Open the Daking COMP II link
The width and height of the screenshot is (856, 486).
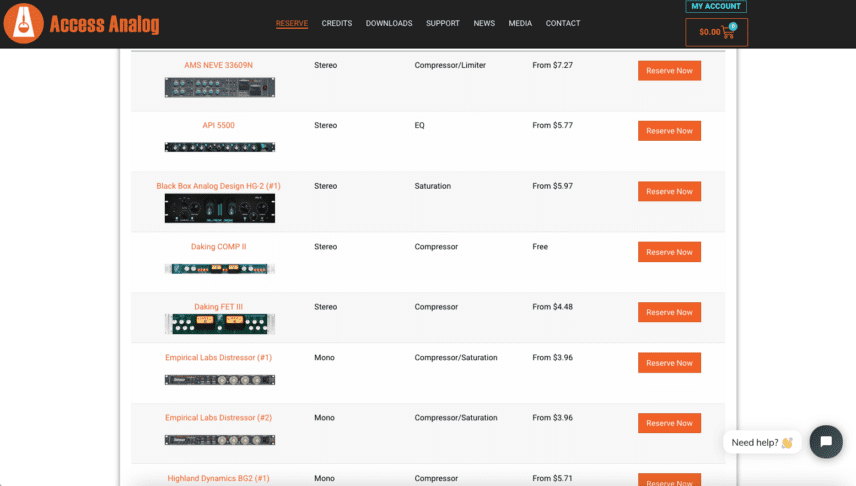point(218,246)
